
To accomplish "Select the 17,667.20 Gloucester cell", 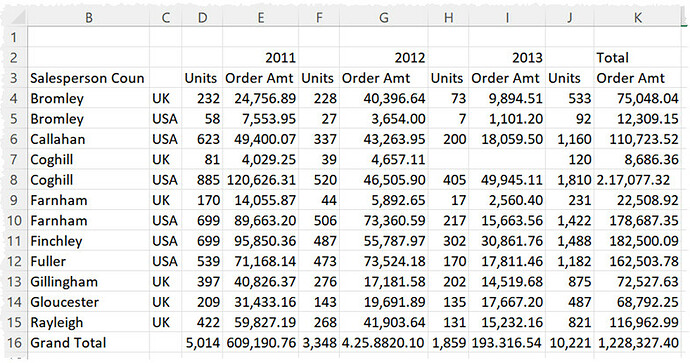I will 507,302.
